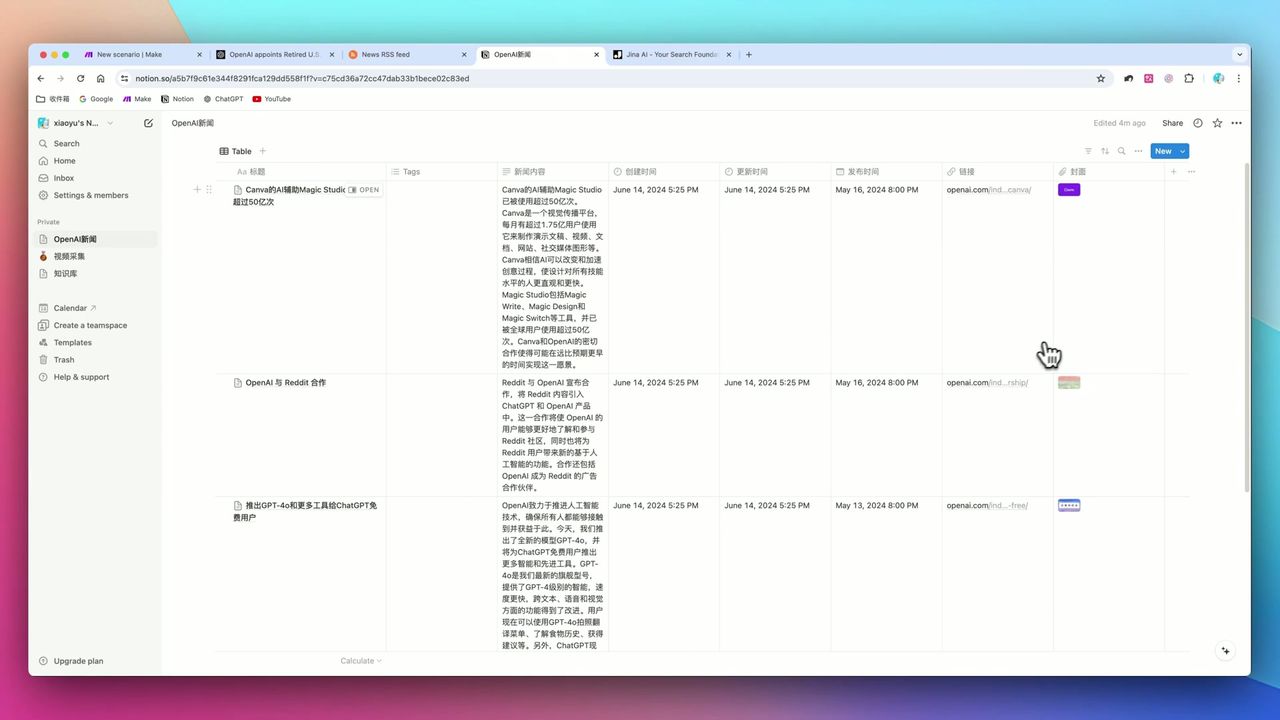This screenshot has height=720, width=1280.
Task: Click the clock icon next to Share
Action: 1198,123
